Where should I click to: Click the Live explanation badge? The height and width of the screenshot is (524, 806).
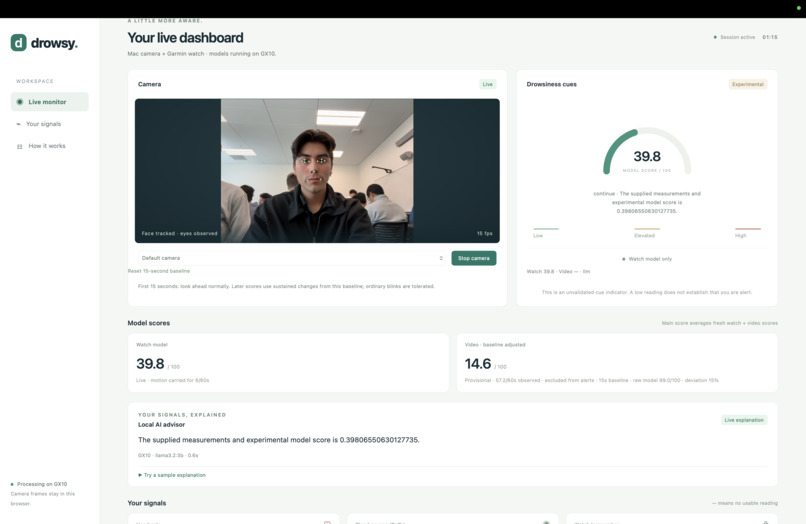point(744,420)
